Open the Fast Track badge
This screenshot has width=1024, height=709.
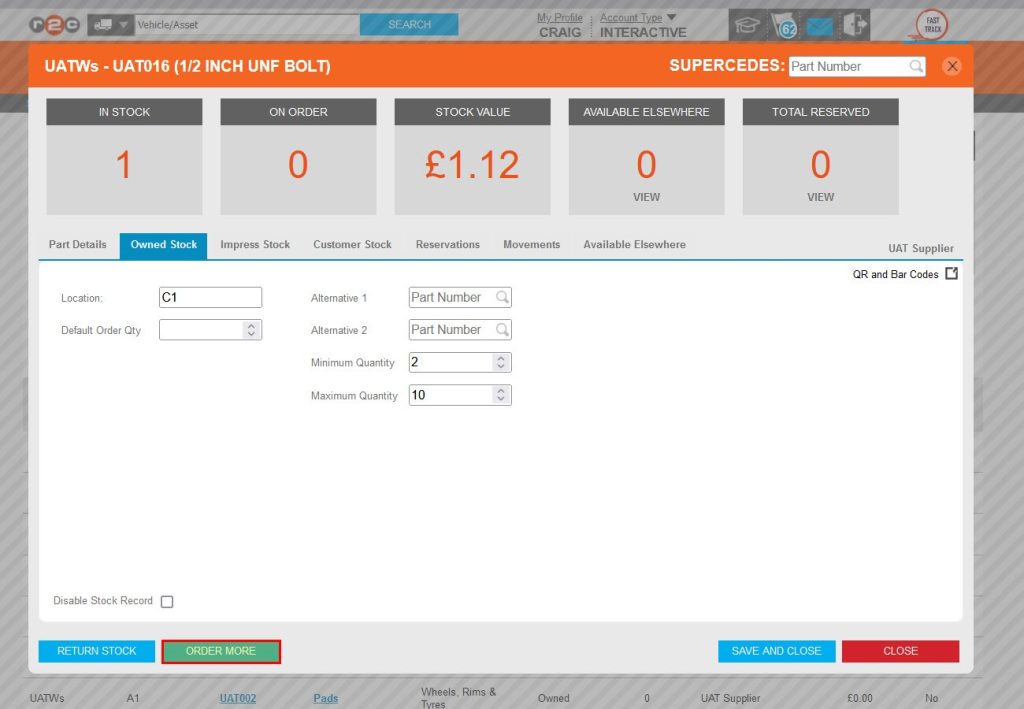click(x=933, y=24)
